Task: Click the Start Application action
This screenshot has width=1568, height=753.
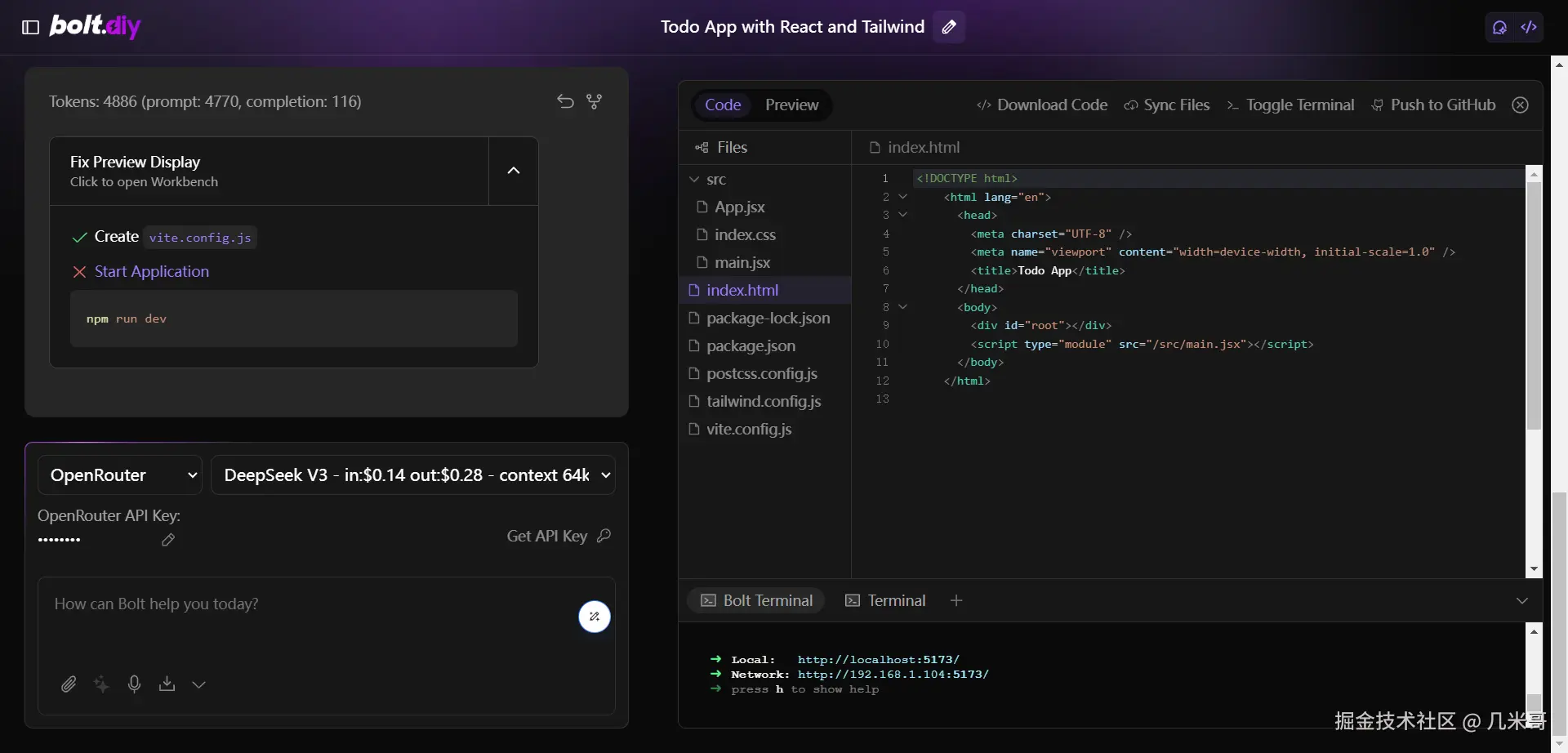Action: 152,272
